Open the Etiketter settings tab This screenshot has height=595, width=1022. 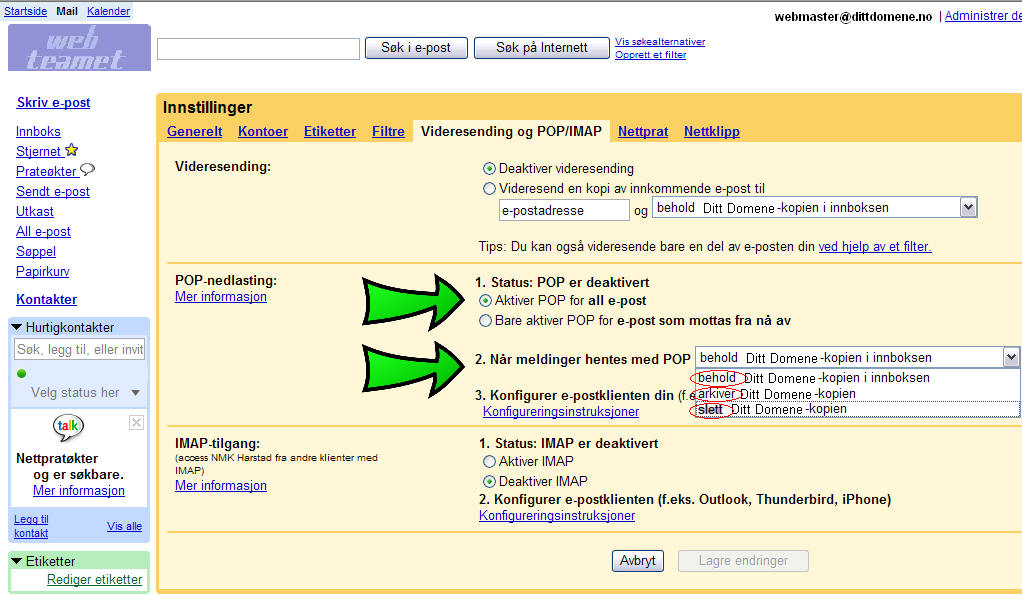(330, 132)
